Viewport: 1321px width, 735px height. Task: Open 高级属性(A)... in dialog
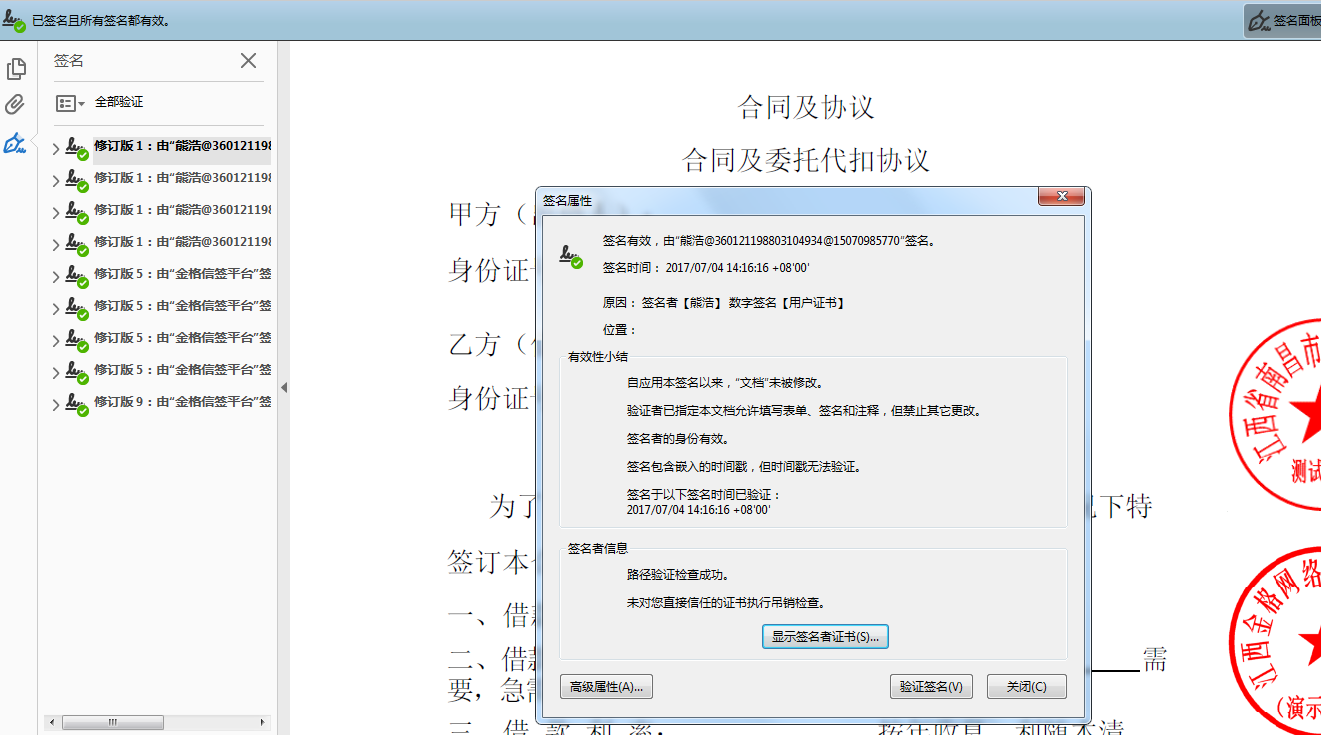click(x=606, y=686)
